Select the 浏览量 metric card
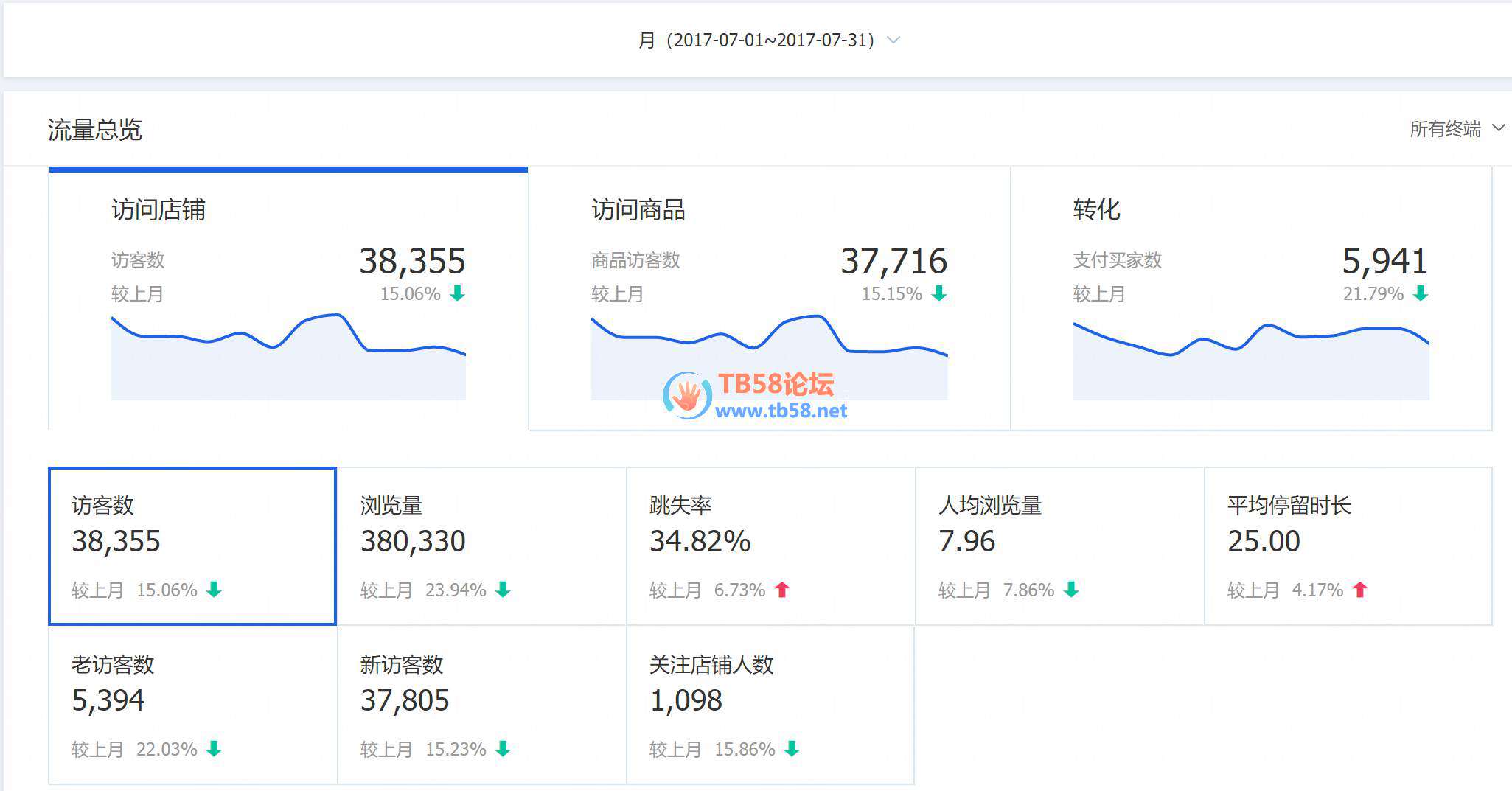 pos(481,546)
